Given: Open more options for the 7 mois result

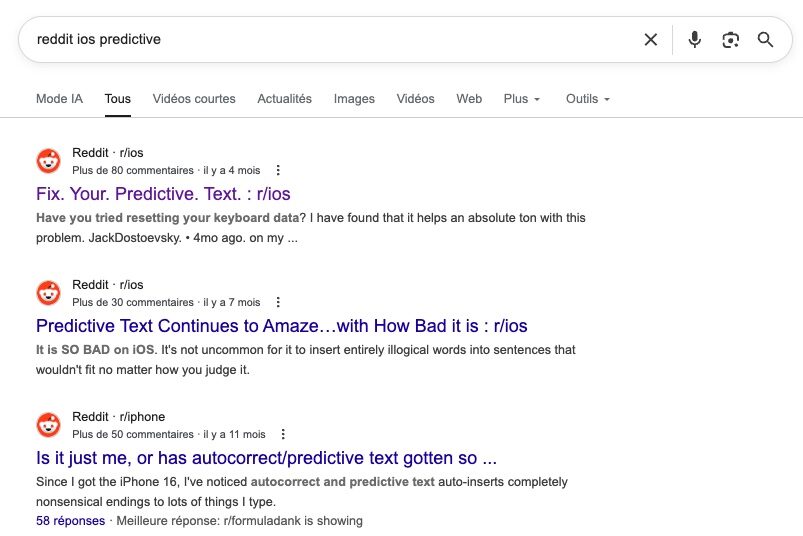Looking at the screenshot, I should (278, 302).
